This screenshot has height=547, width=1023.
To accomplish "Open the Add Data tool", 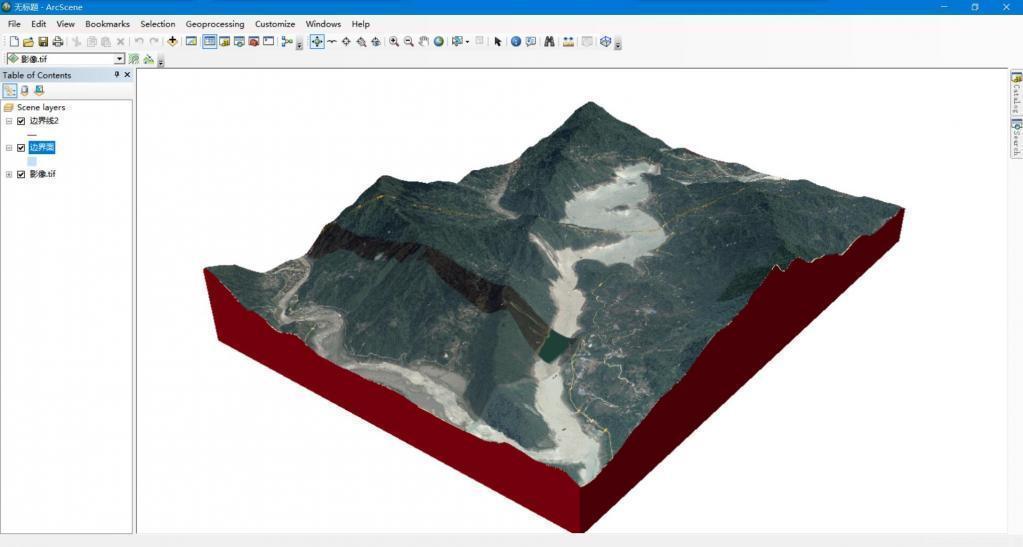I will coord(172,41).
